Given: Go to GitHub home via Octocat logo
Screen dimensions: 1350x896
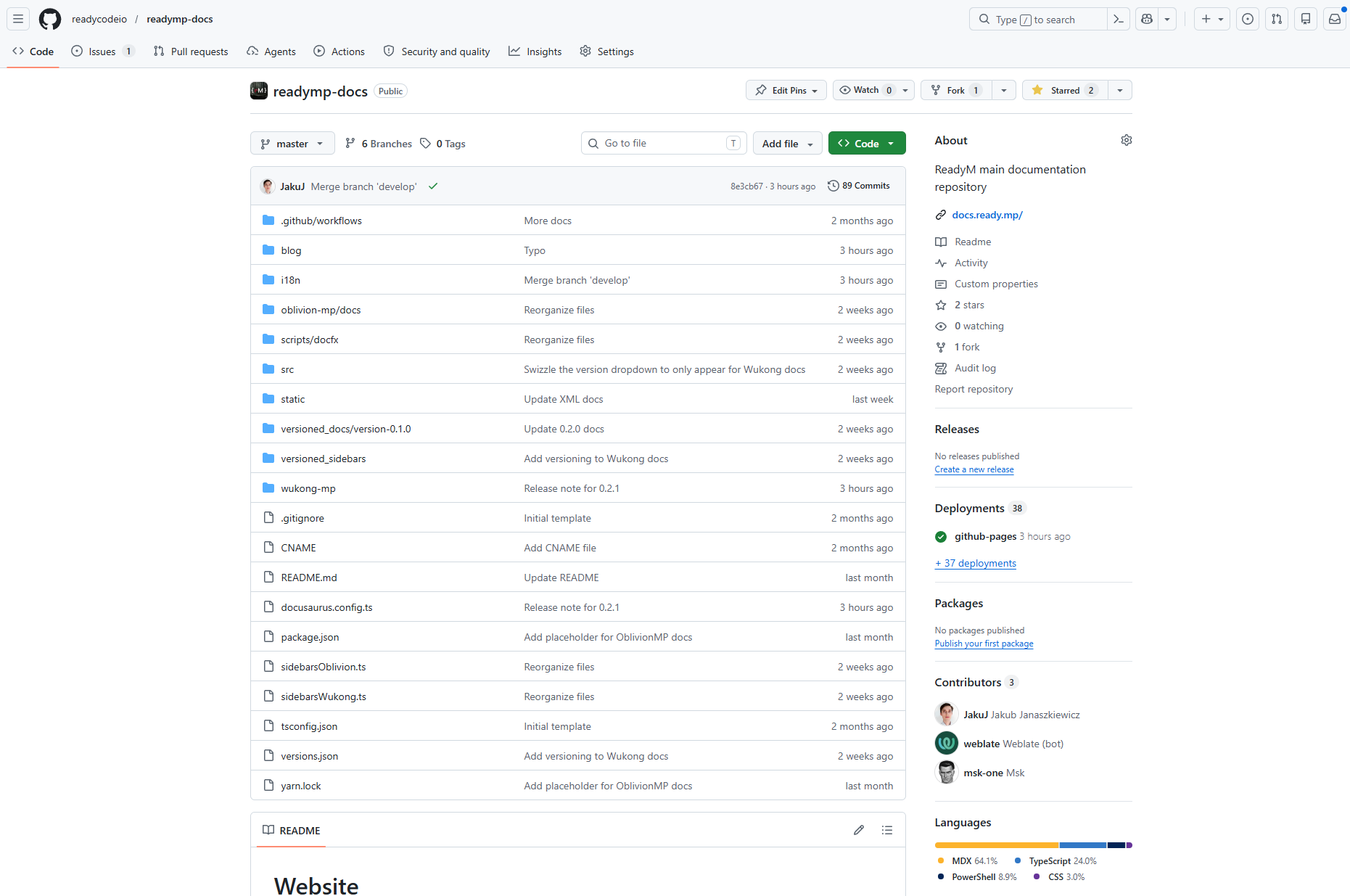Looking at the screenshot, I should point(50,20).
